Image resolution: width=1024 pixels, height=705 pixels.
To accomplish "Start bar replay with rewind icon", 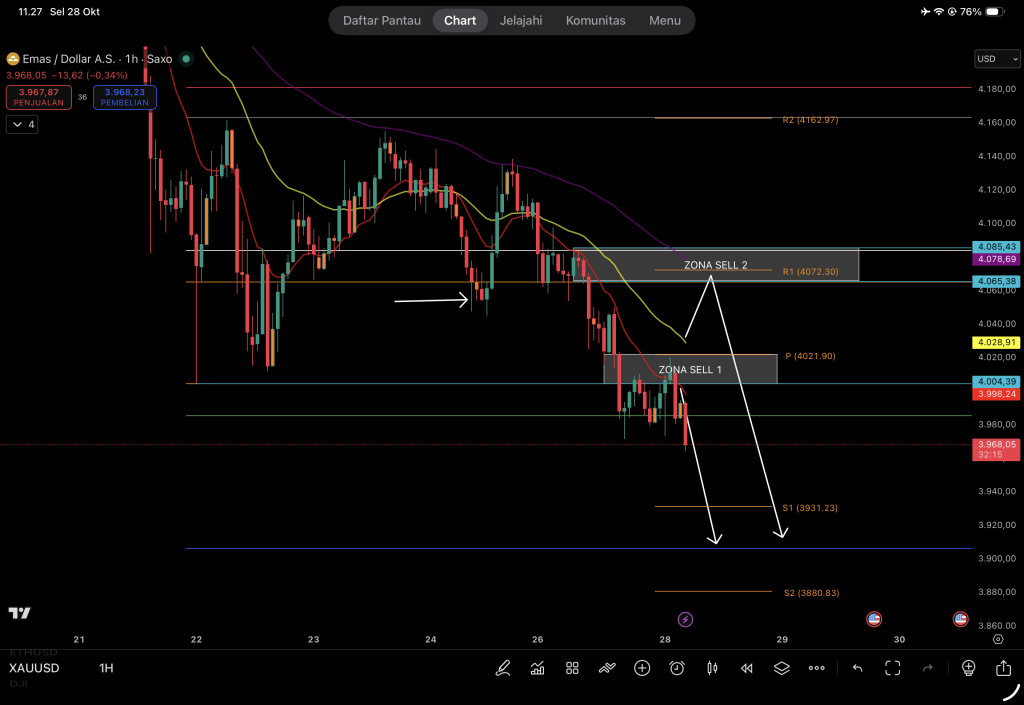I will coord(746,668).
